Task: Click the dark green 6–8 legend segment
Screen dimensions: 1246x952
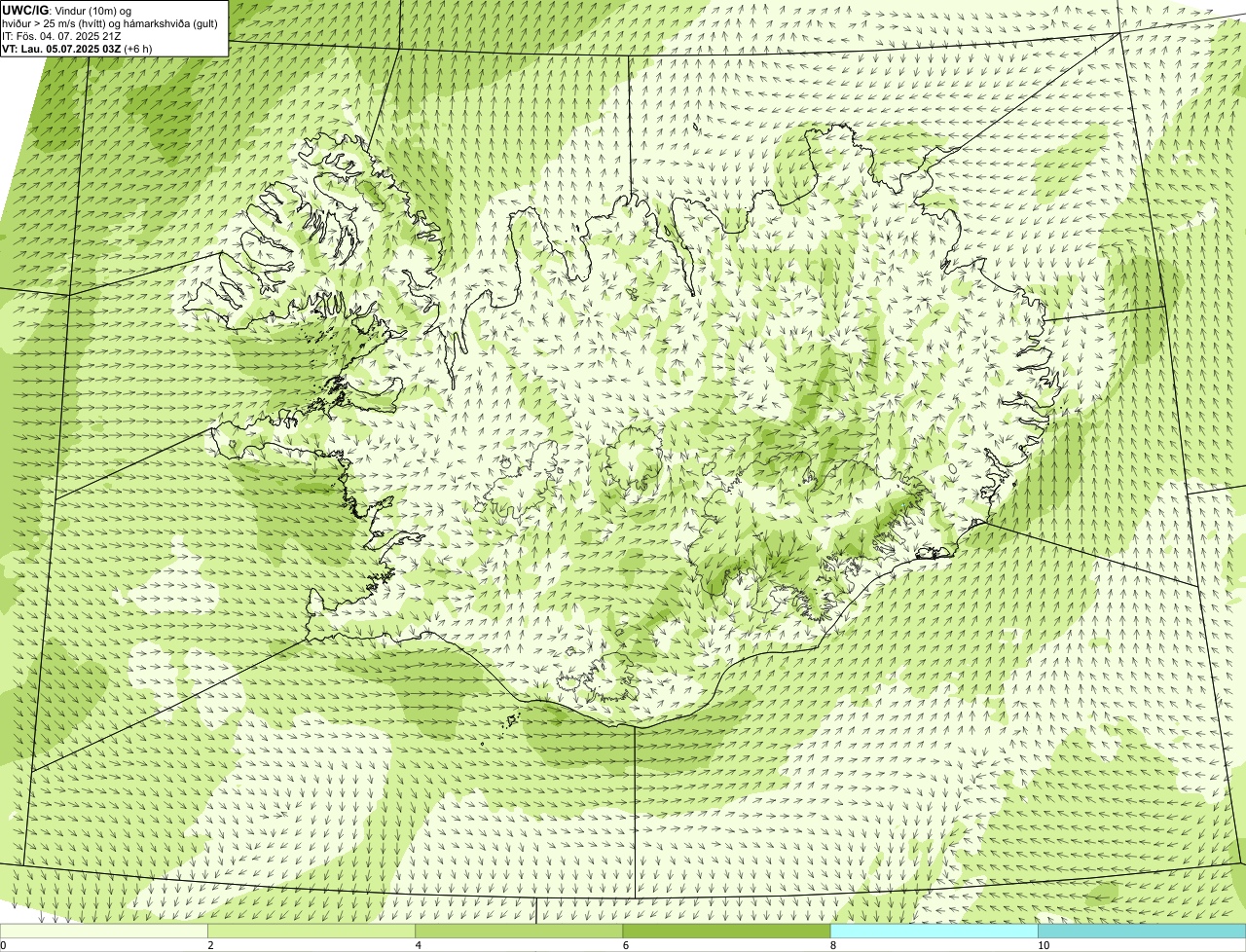Action: click(726, 931)
